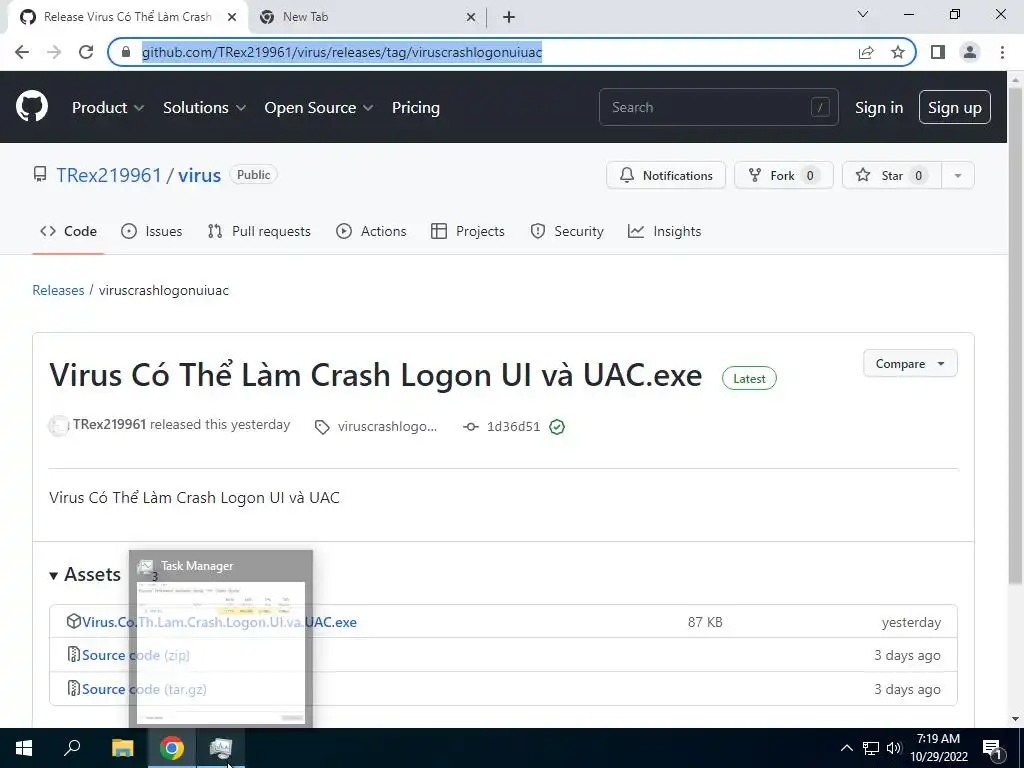Viewport: 1024px width, 768px height.
Task: Collapse the Assets section
Action: pyautogui.click(x=85, y=575)
